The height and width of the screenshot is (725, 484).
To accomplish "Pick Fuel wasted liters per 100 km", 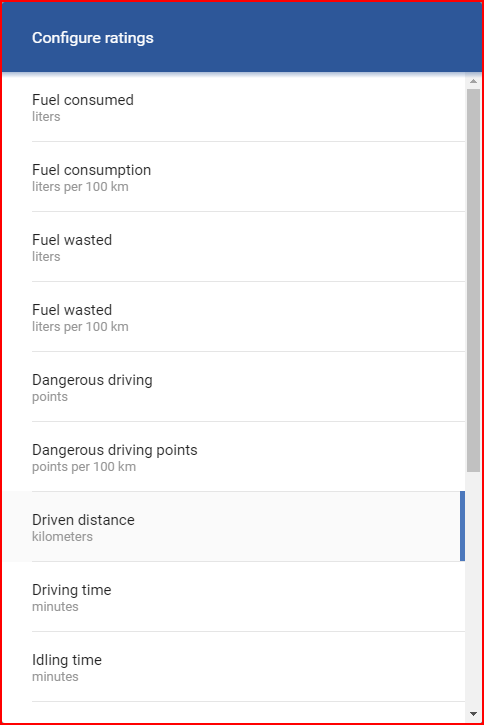I will click(x=233, y=317).
